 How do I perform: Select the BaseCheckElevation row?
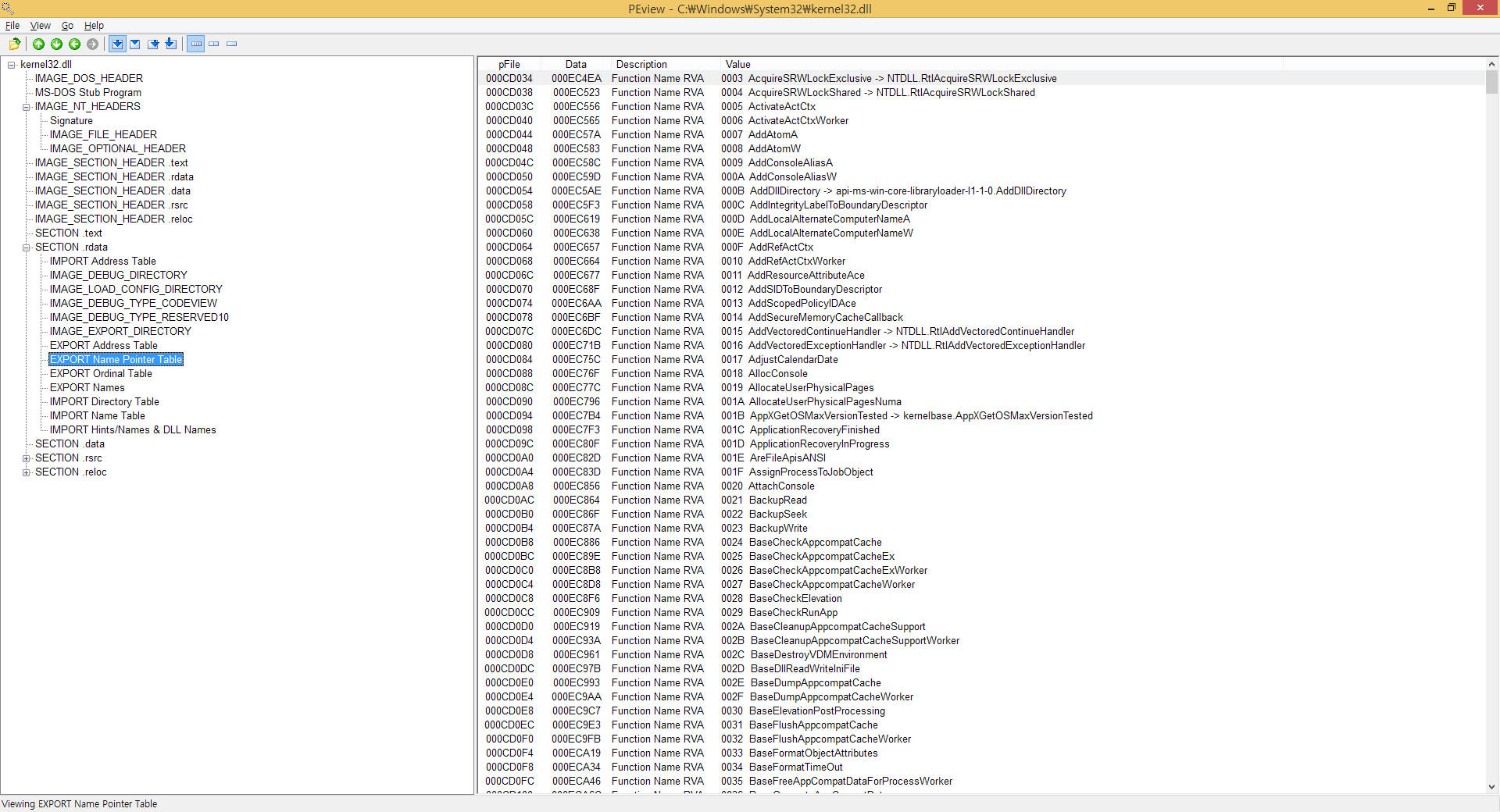tap(981, 599)
